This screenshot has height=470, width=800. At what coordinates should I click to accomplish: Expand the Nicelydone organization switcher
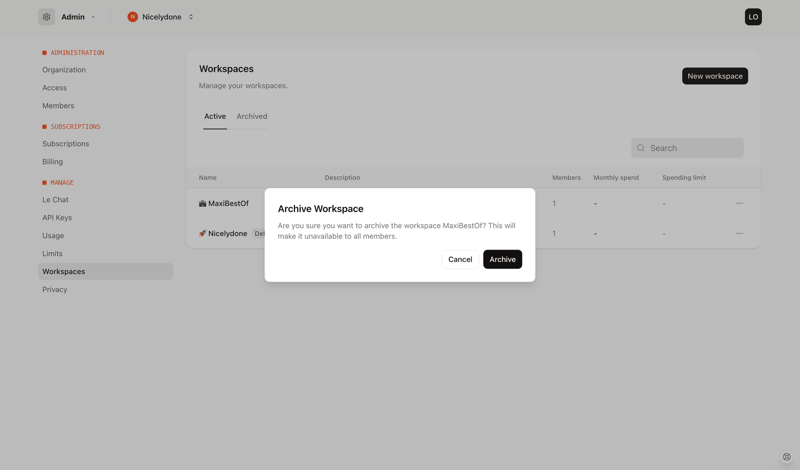pyautogui.click(x=191, y=17)
